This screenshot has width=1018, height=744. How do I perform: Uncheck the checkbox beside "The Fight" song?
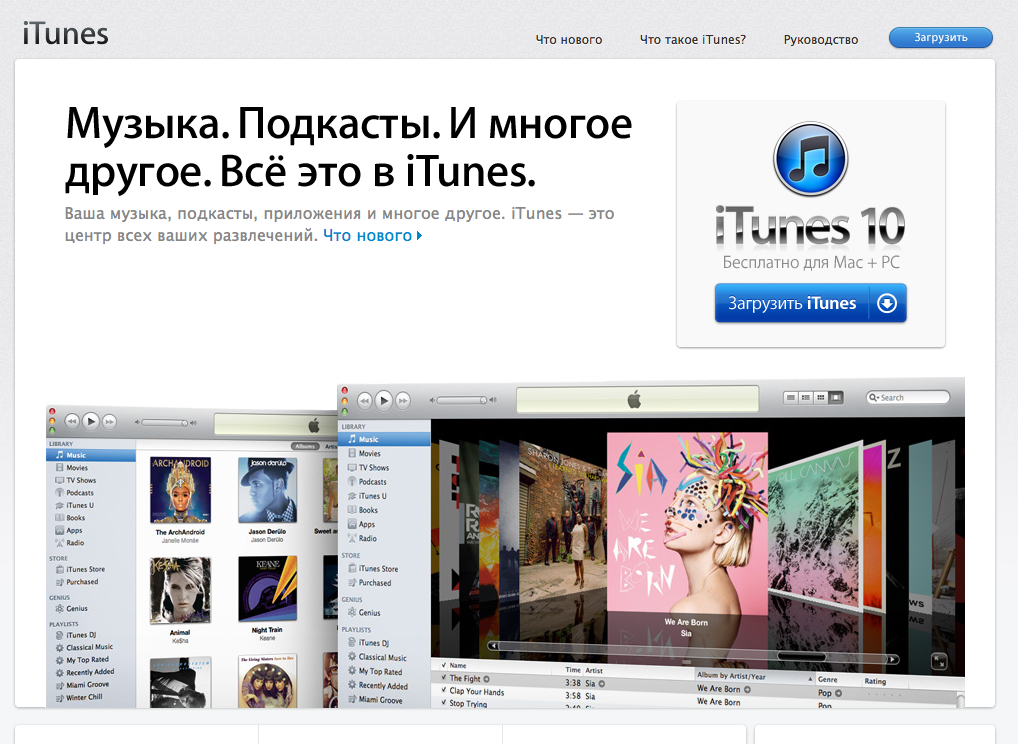[443, 678]
